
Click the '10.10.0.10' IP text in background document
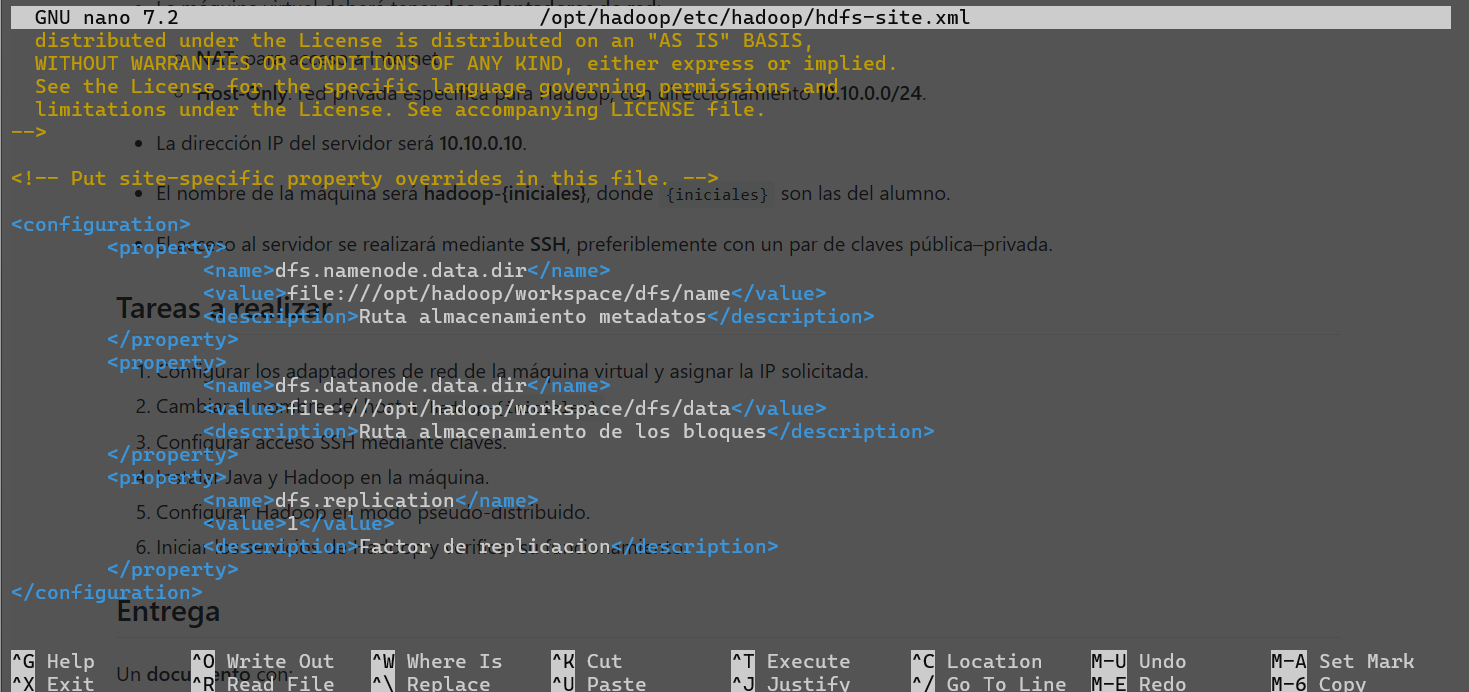click(x=481, y=143)
